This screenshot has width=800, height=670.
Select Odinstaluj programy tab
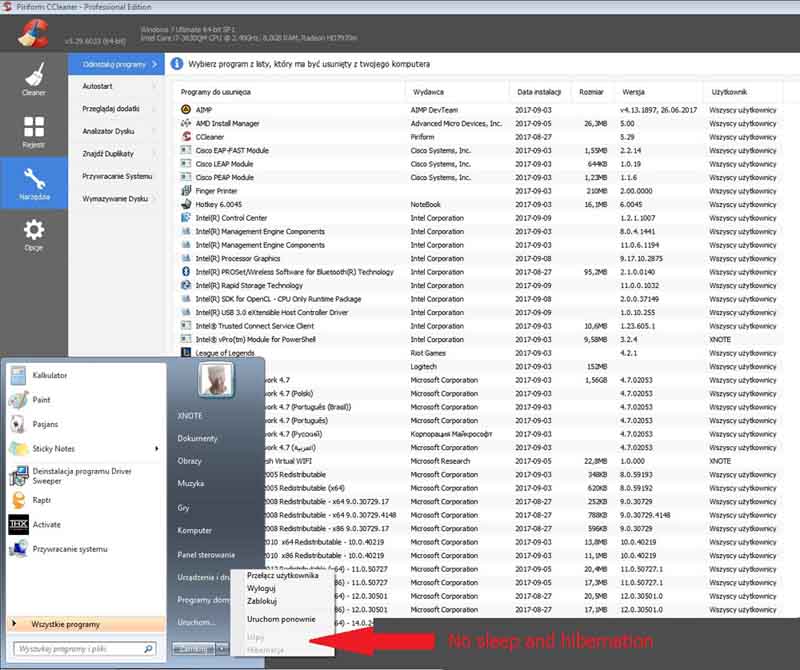point(116,64)
